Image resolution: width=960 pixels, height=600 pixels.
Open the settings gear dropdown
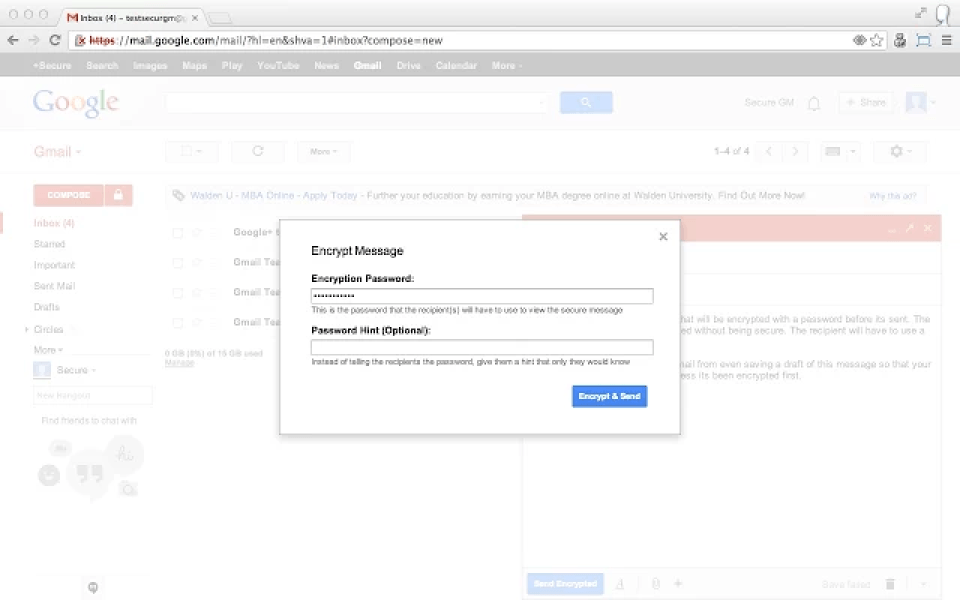pyautogui.click(x=899, y=151)
